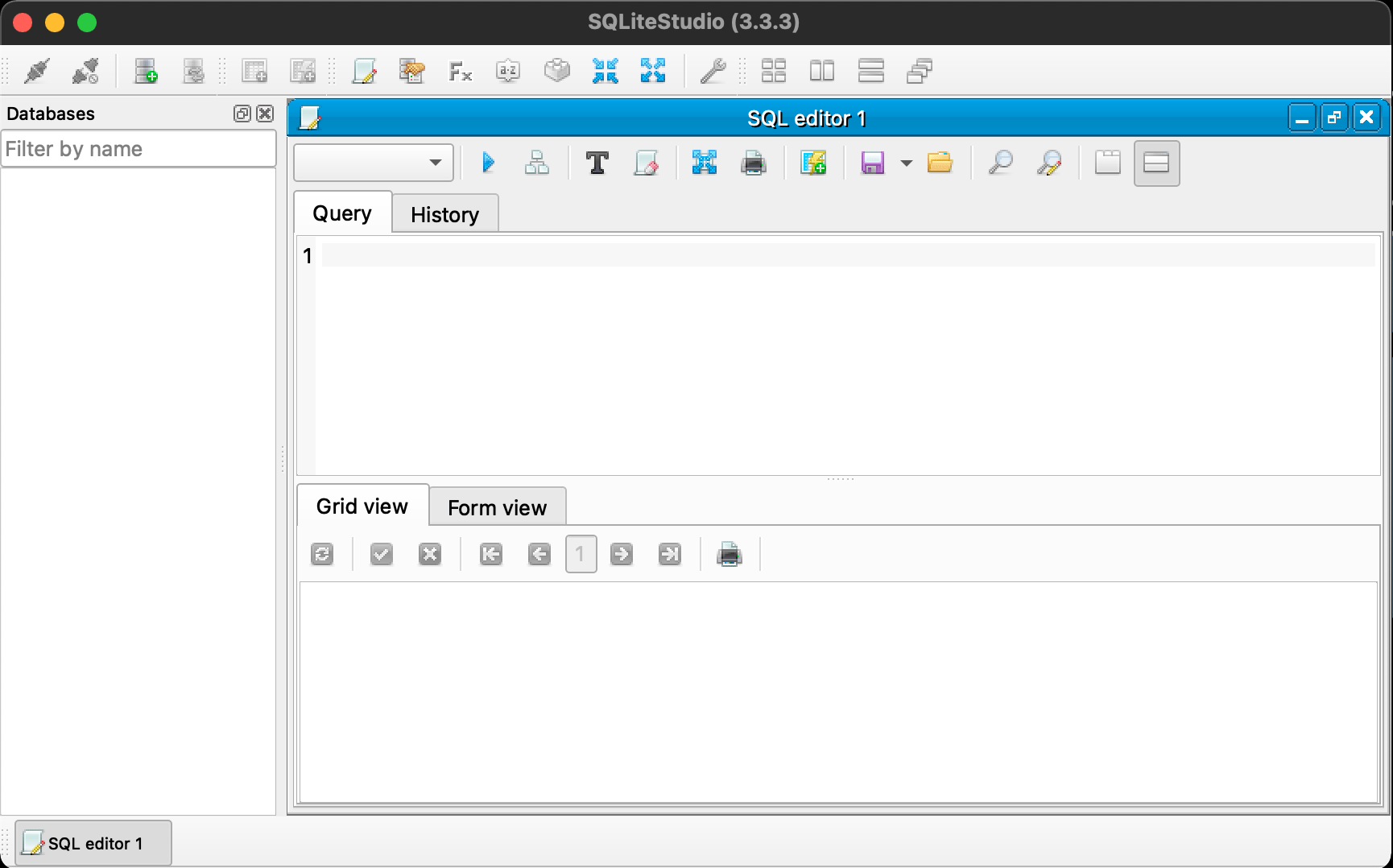Open find in the SQL editor

point(1000,163)
